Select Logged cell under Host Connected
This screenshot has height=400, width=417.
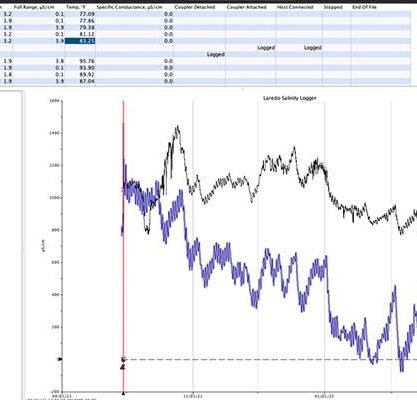[x=313, y=48]
